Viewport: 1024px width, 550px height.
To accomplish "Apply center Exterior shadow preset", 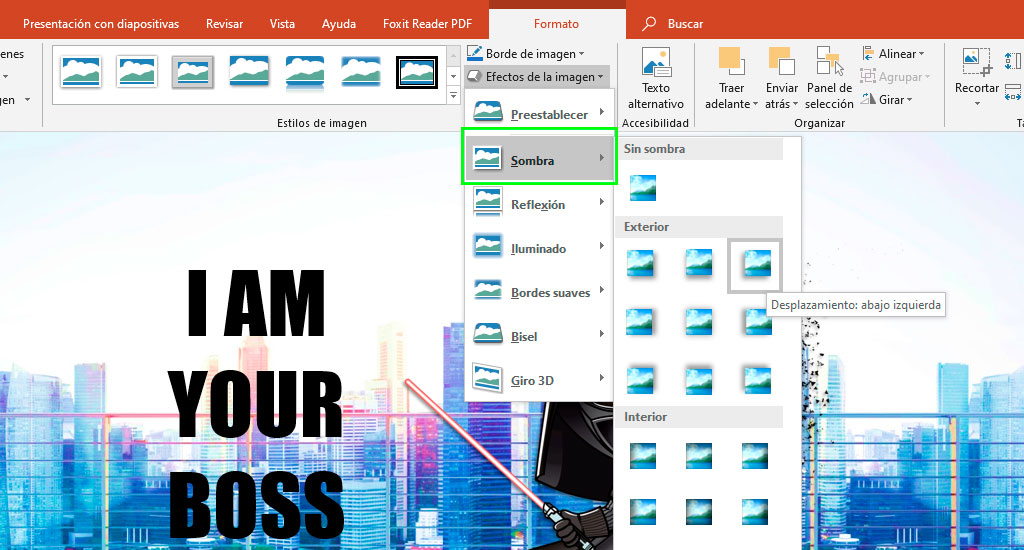I will point(699,322).
